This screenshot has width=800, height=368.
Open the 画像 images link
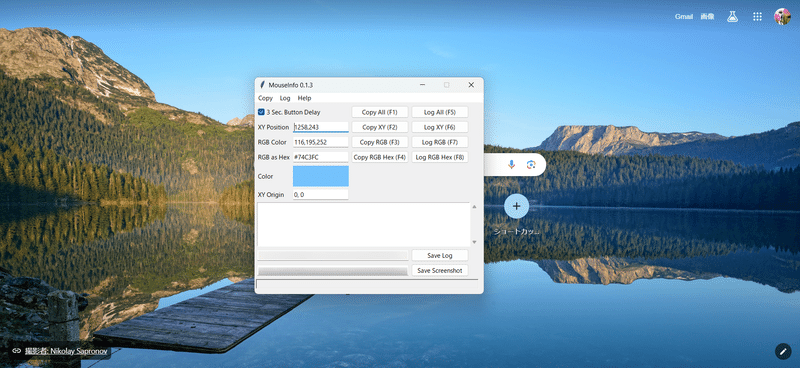coord(707,16)
